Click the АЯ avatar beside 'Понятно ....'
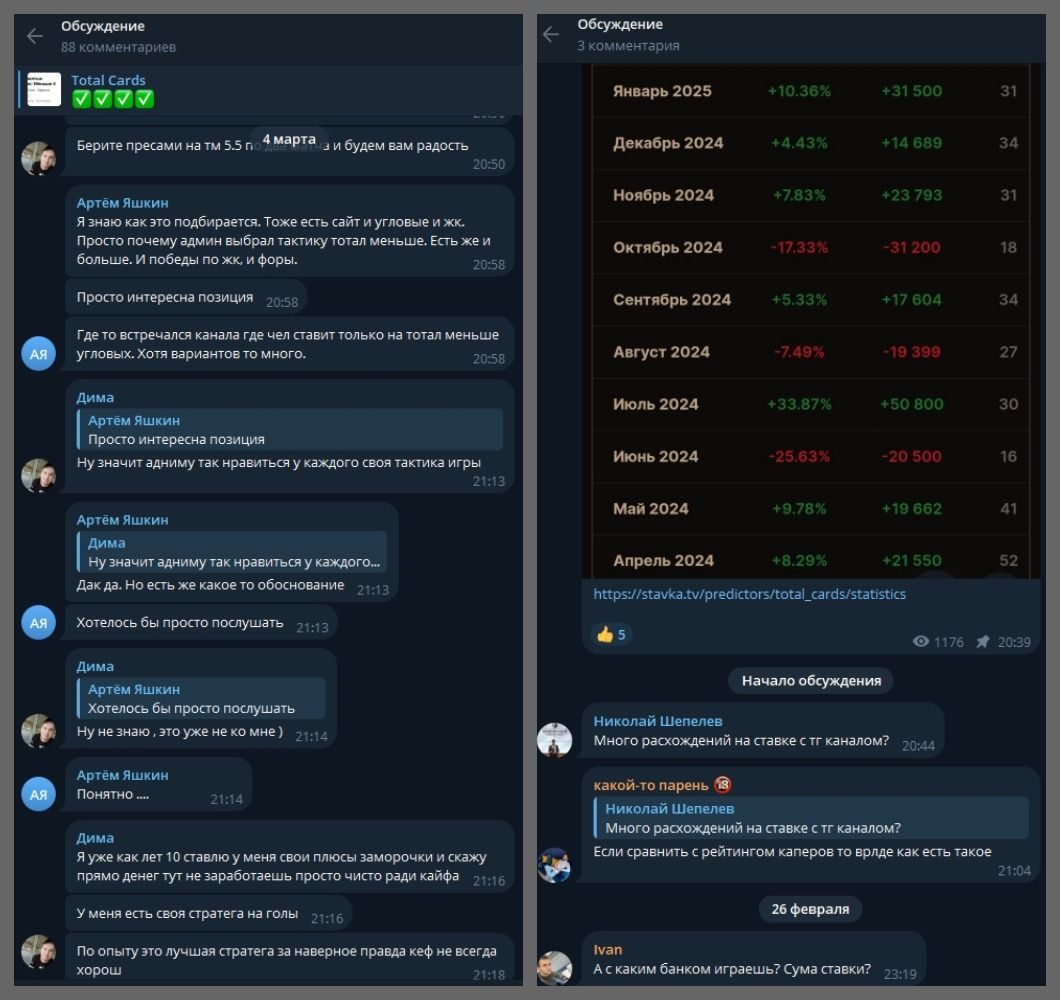 point(38,794)
